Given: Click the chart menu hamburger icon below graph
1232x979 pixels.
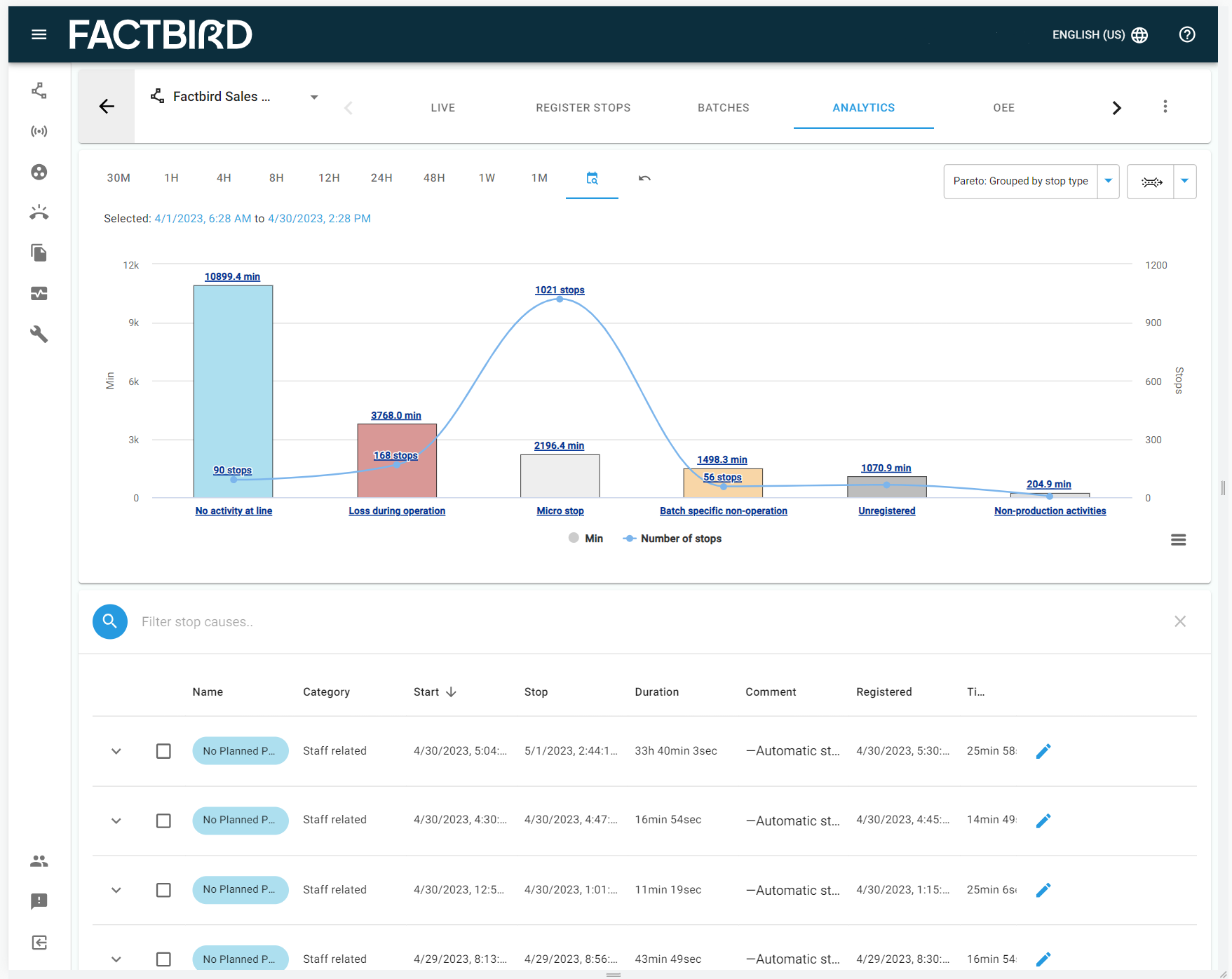Looking at the screenshot, I should [1178, 539].
